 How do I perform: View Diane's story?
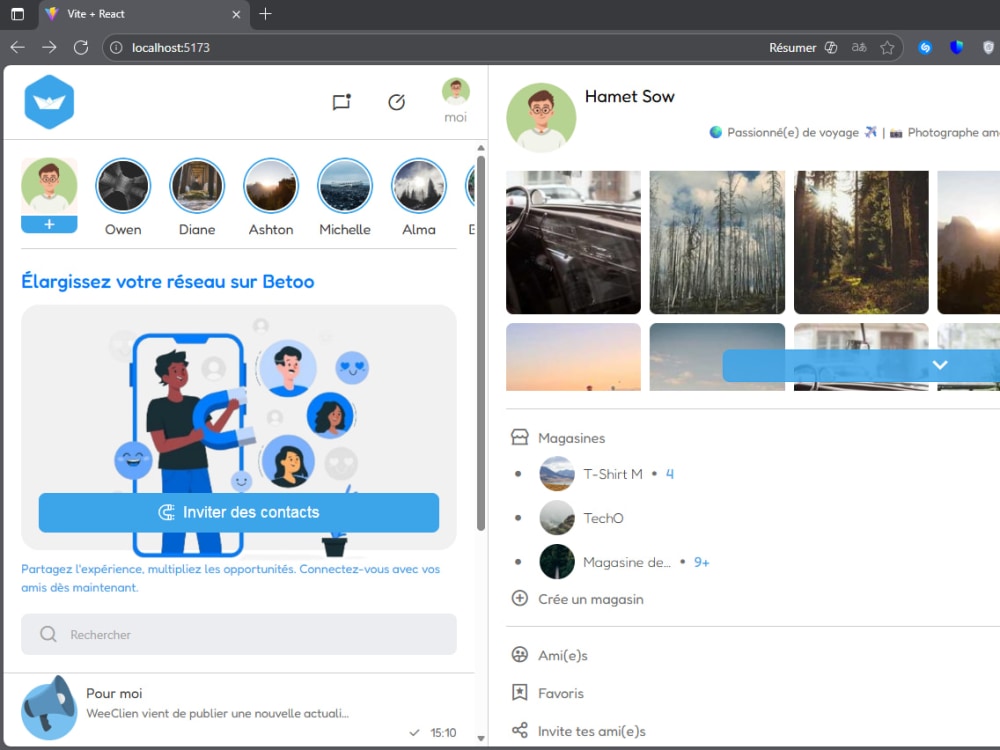[197, 186]
